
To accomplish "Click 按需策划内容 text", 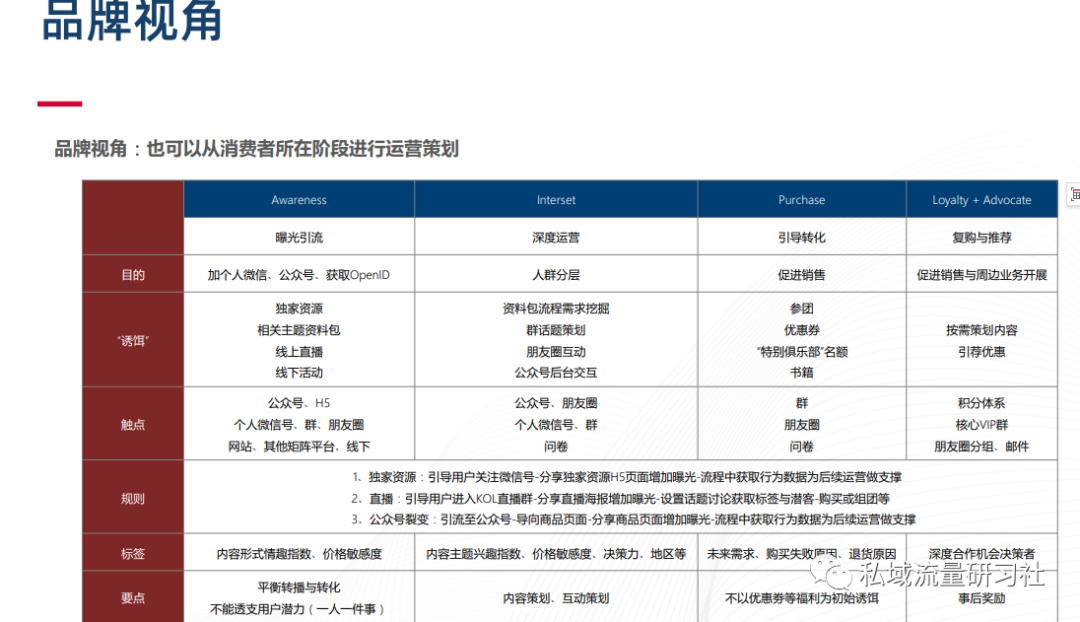I will 982,330.
